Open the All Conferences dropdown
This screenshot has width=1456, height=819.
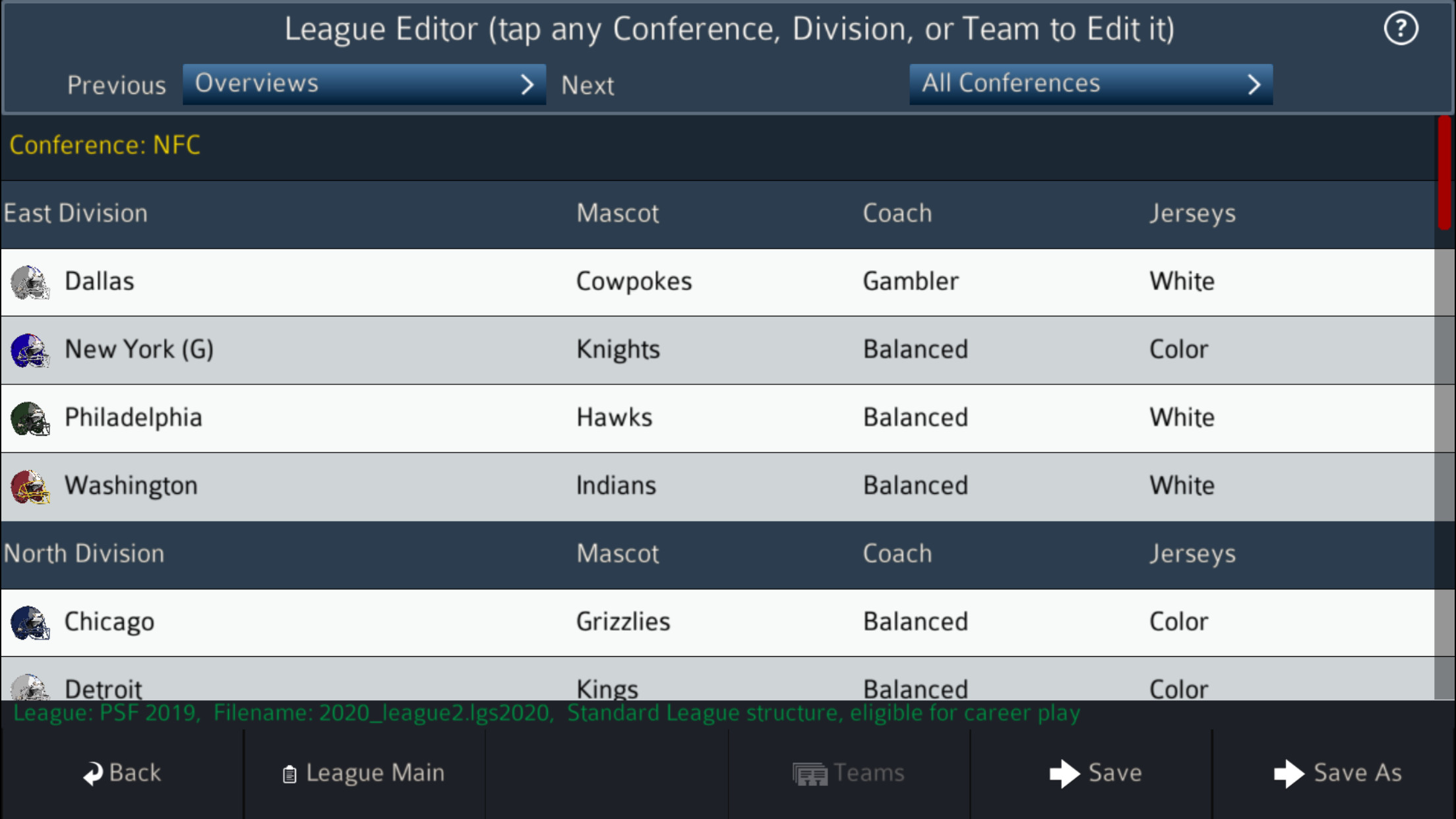tap(1091, 84)
